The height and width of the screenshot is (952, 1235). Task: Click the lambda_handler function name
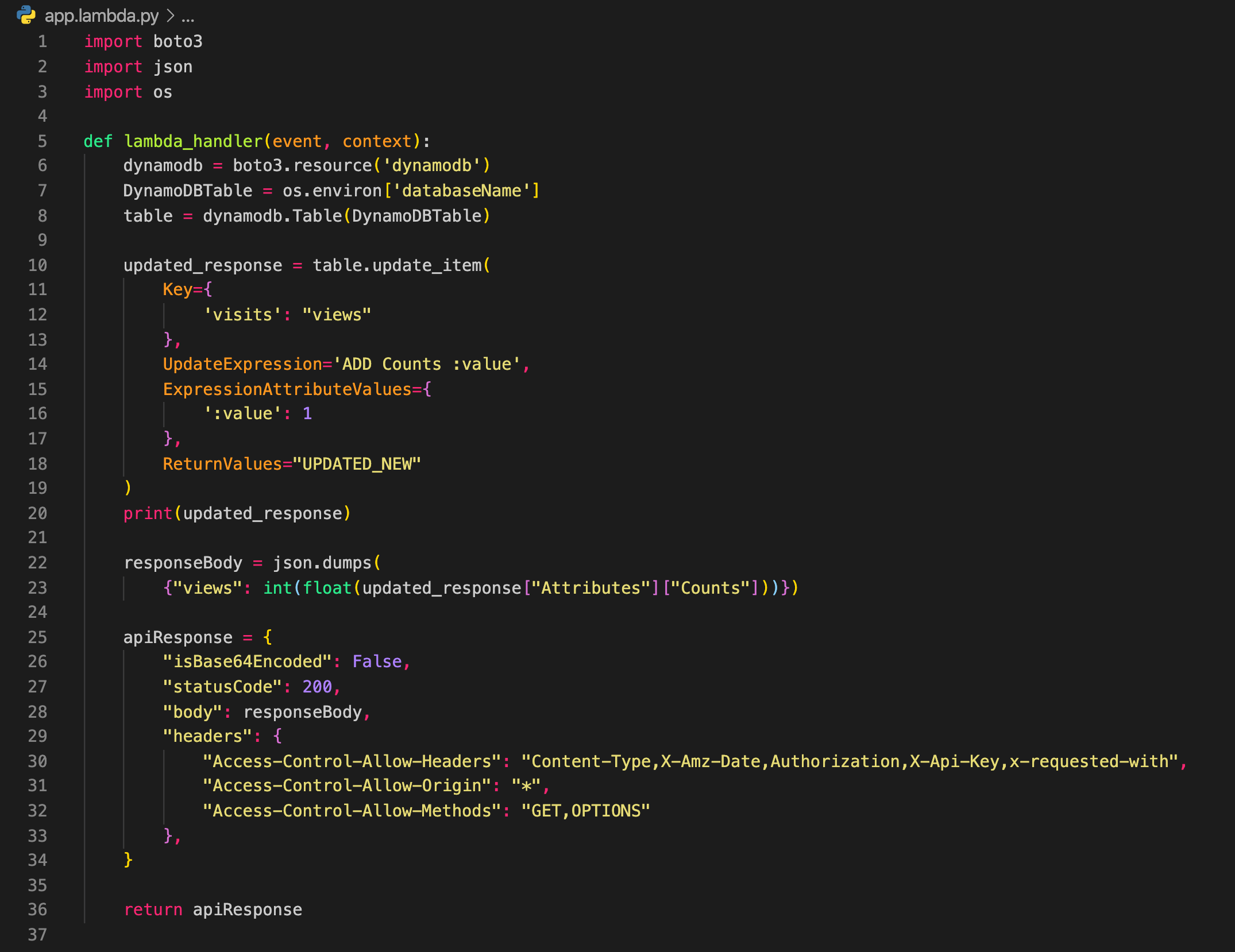tap(194, 141)
